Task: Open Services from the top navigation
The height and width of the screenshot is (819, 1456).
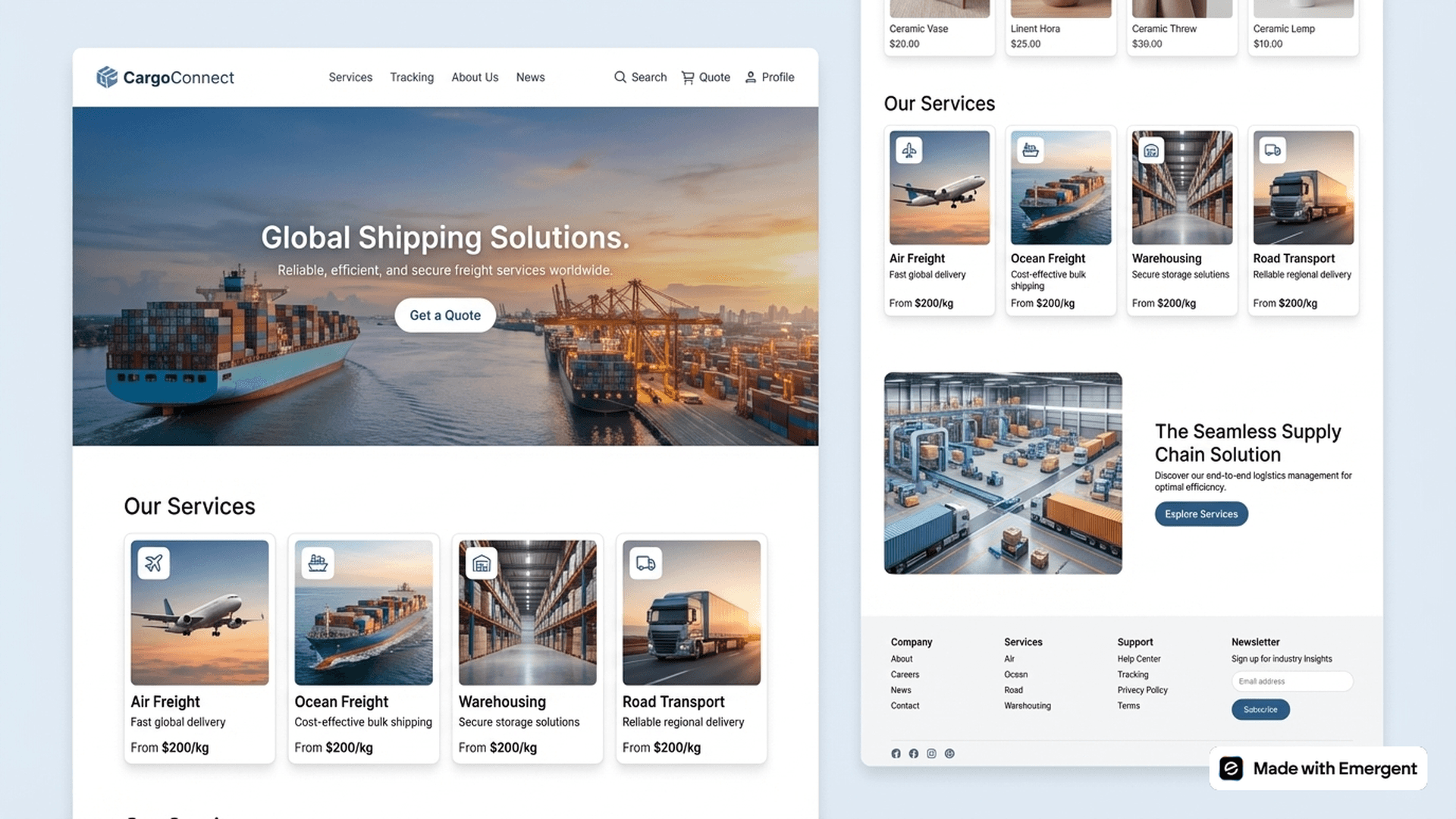Action: pos(350,77)
